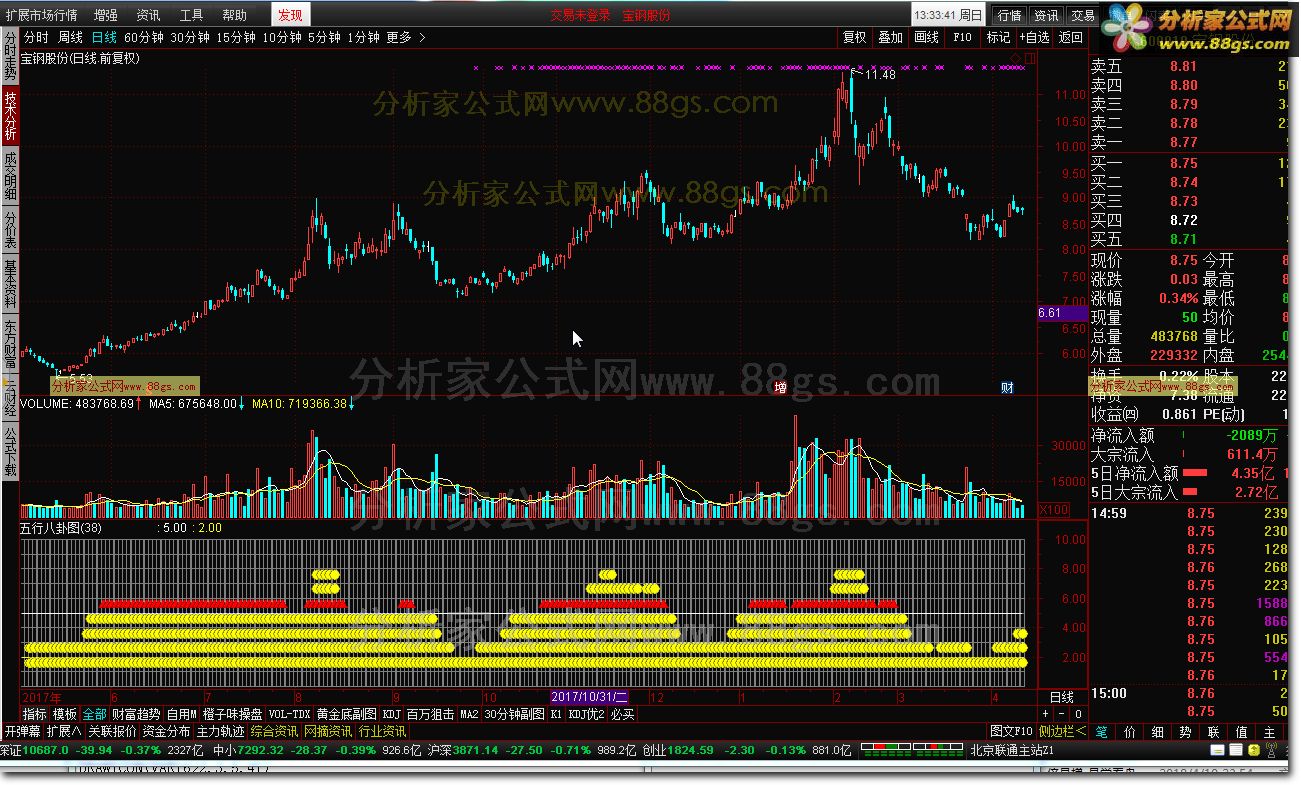The width and height of the screenshot is (1301, 785).
Task: Open the 增强 menu
Action: pyautogui.click(x=105, y=15)
